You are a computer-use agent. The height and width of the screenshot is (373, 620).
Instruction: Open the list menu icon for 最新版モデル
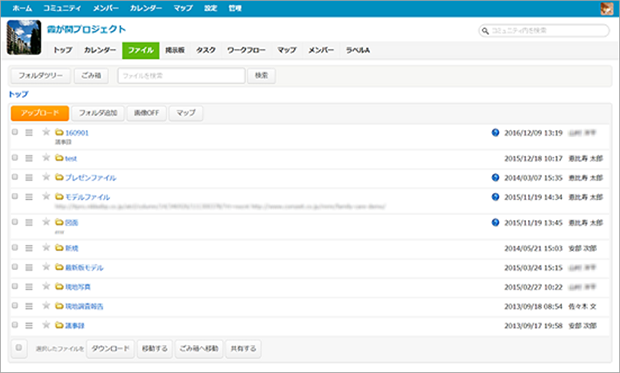click(29, 267)
